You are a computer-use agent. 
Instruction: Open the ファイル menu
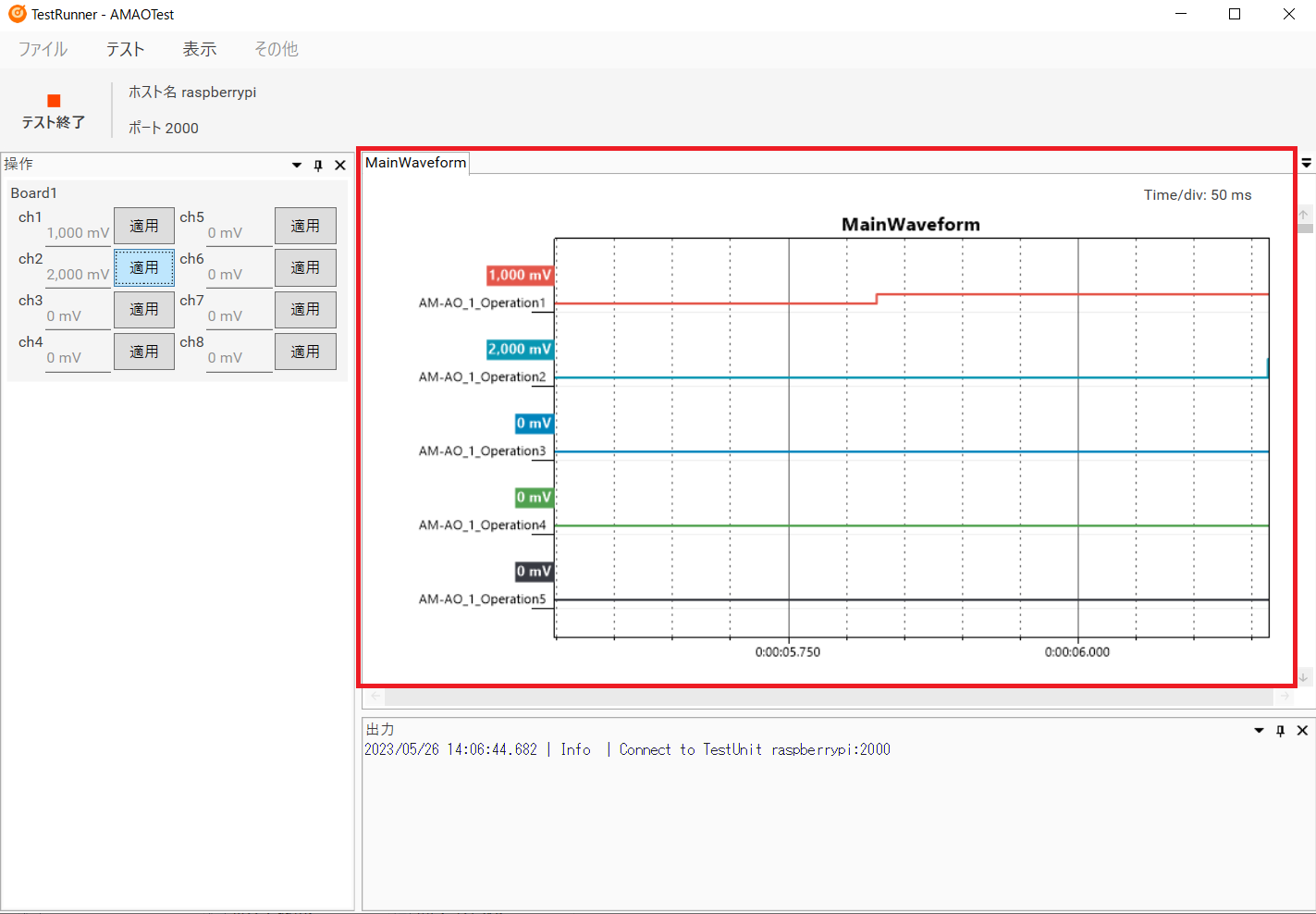tap(43, 49)
